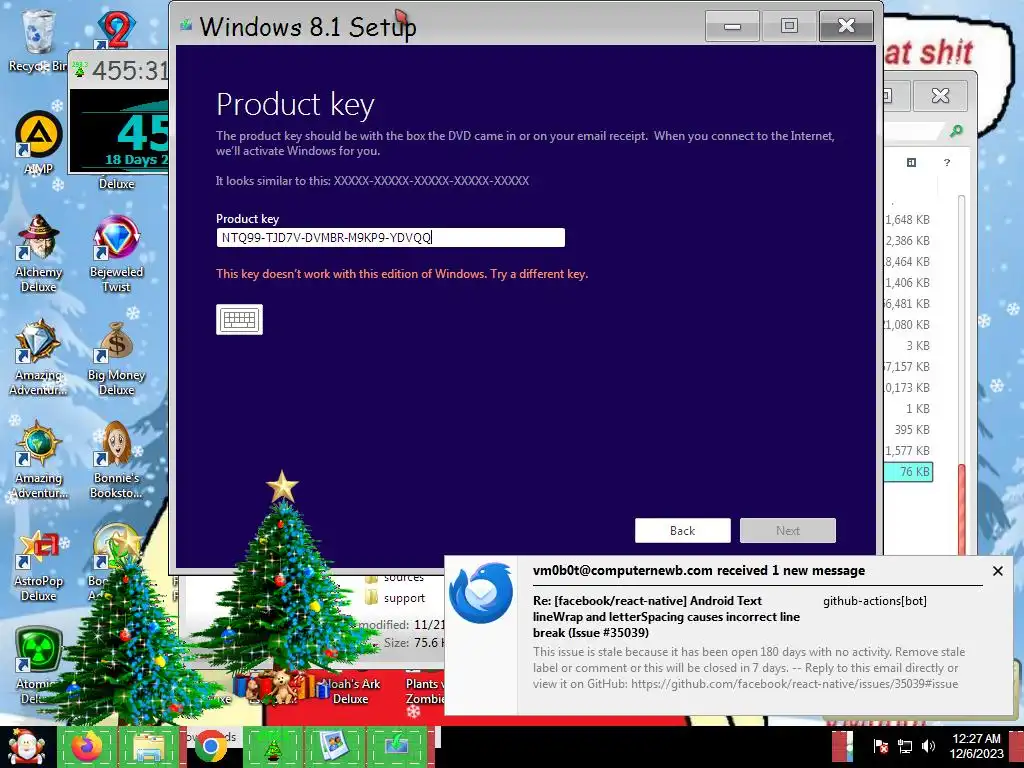
Task: Click the Action Center flag tray icon
Action: click(x=880, y=746)
